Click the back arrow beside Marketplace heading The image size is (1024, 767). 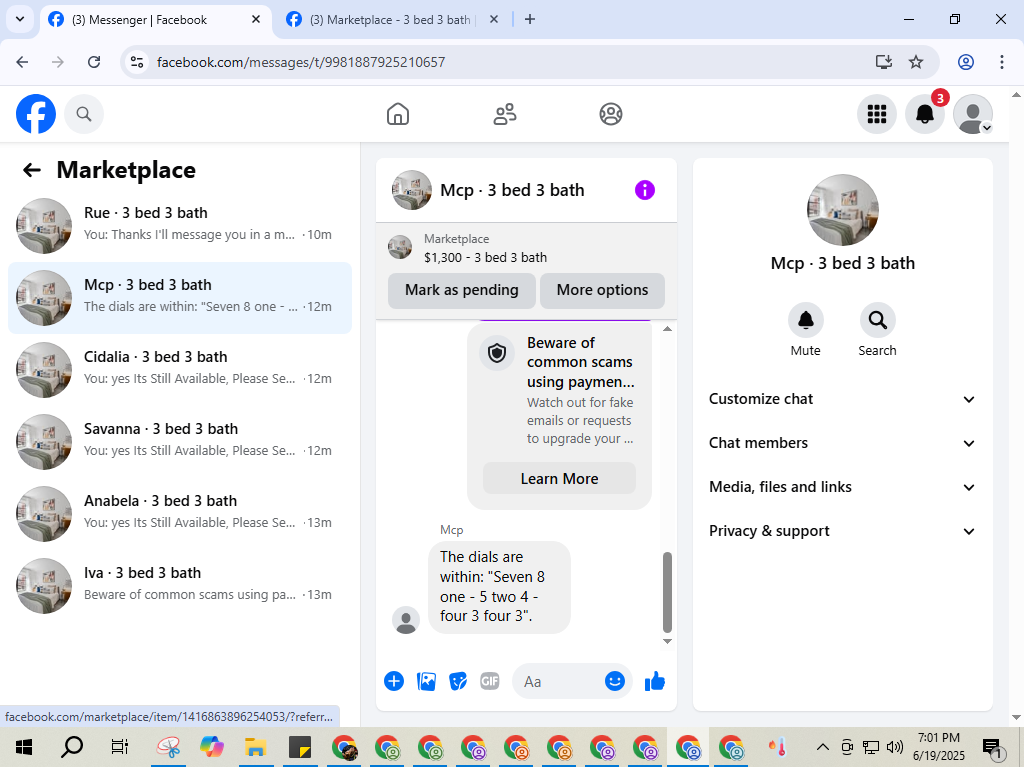click(31, 171)
